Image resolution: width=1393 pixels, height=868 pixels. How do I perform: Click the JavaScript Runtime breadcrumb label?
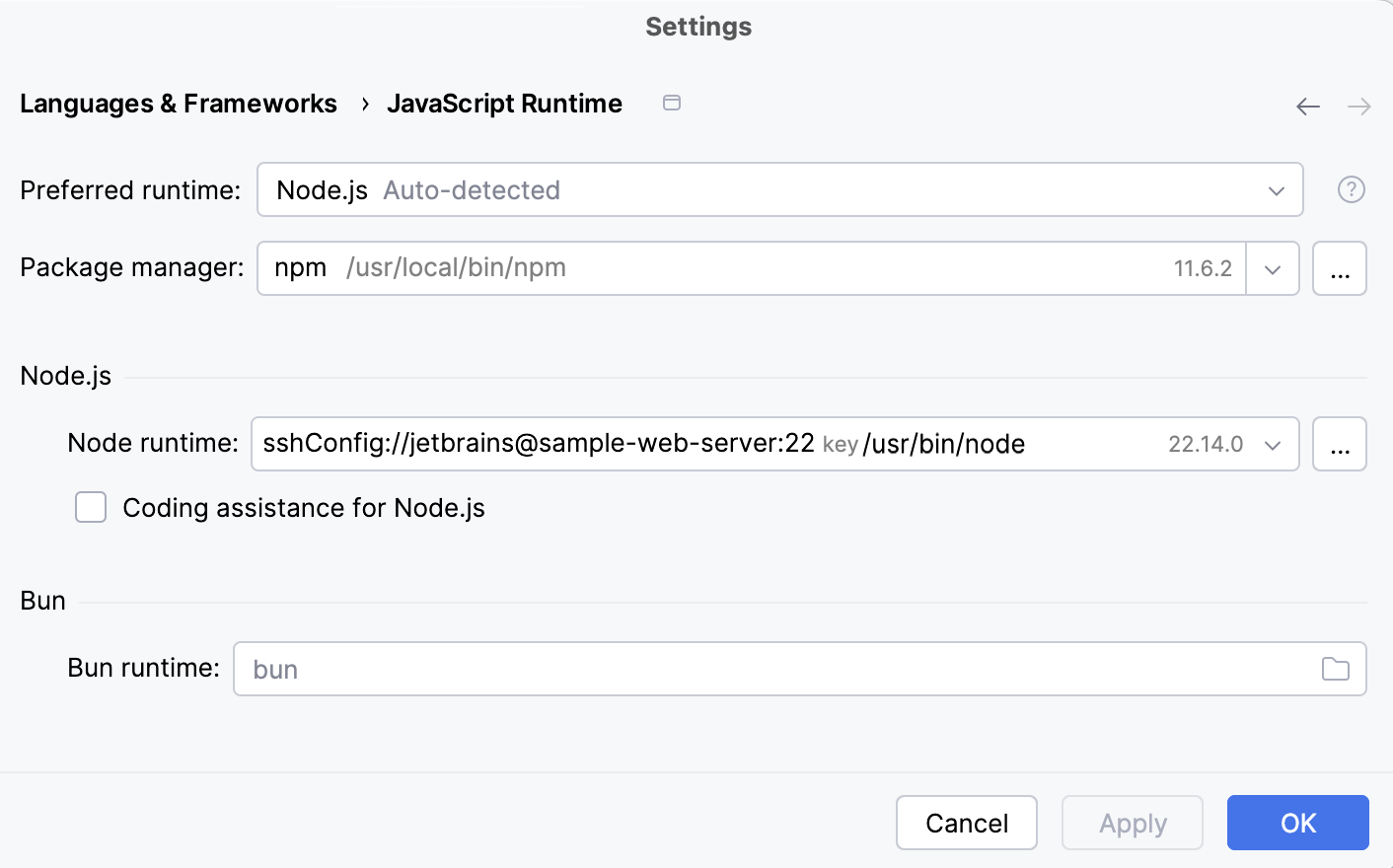(505, 103)
